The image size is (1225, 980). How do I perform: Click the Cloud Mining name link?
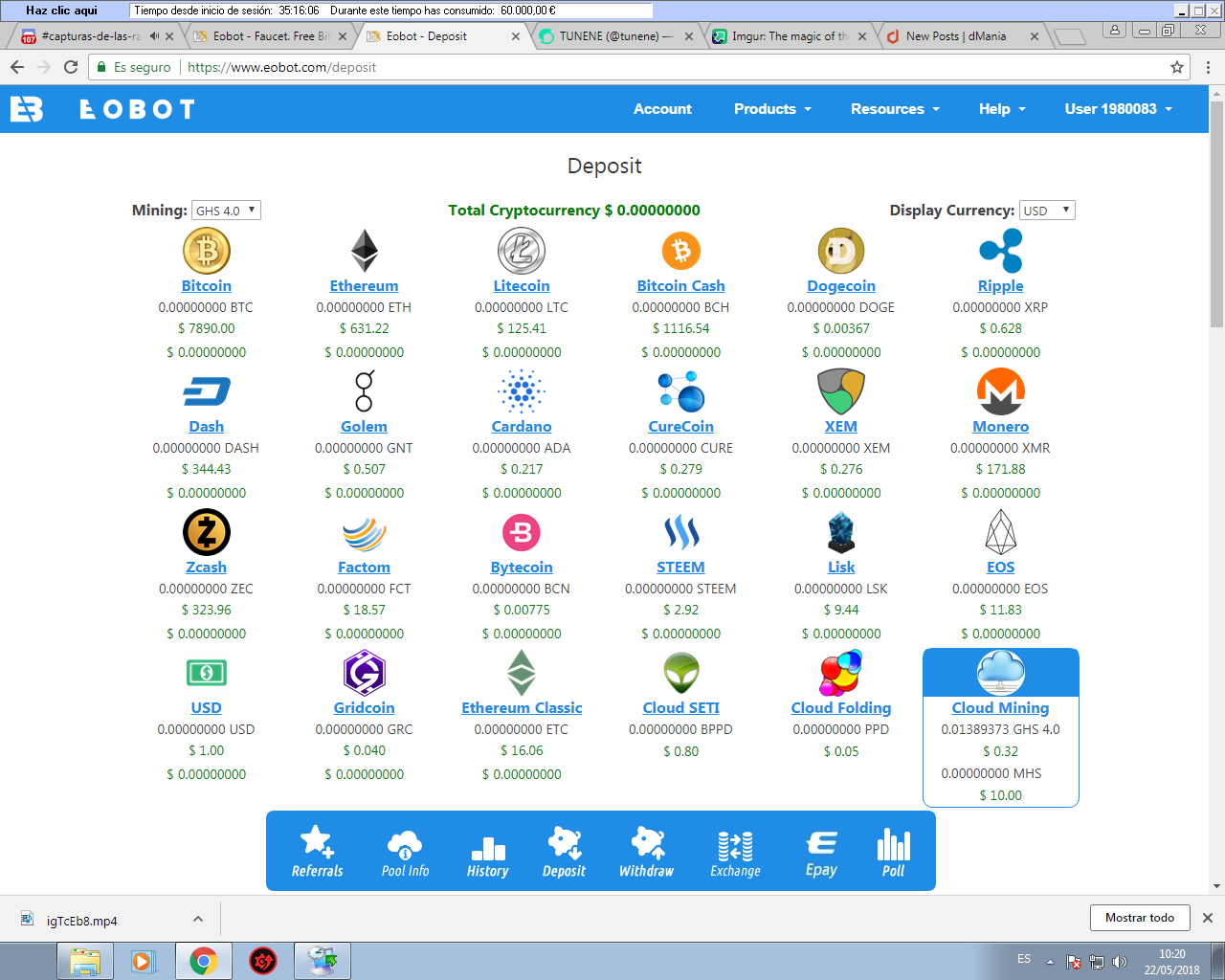click(1001, 708)
